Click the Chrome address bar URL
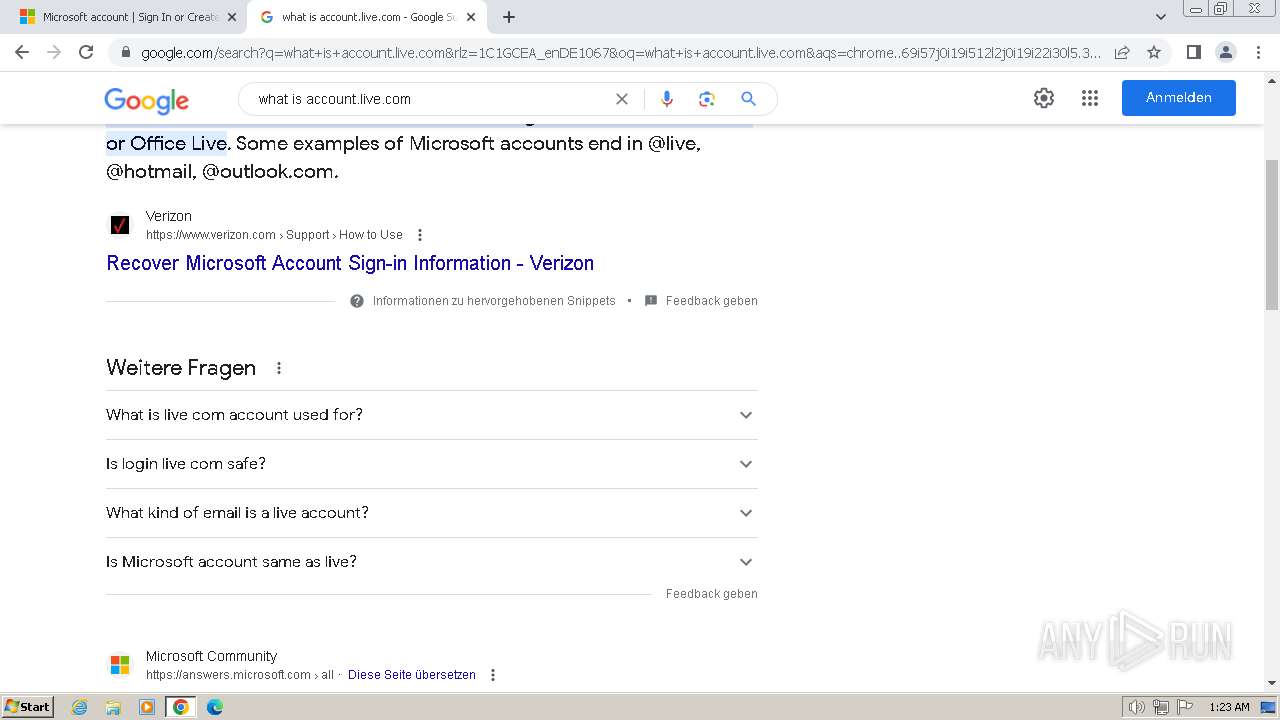Viewport: 1280px width, 720px height. (x=620, y=53)
